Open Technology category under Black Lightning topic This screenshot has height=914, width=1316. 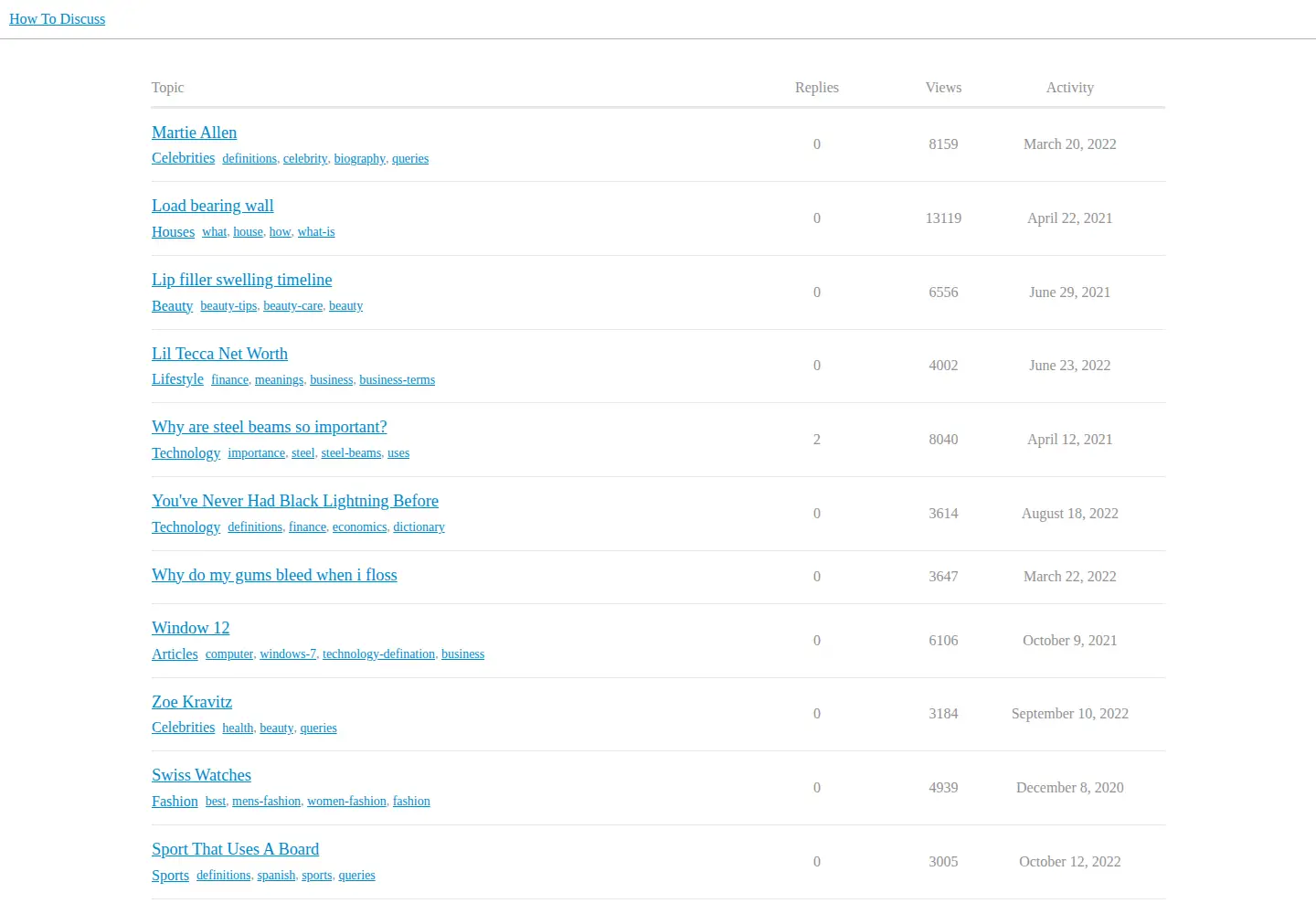(186, 527)
